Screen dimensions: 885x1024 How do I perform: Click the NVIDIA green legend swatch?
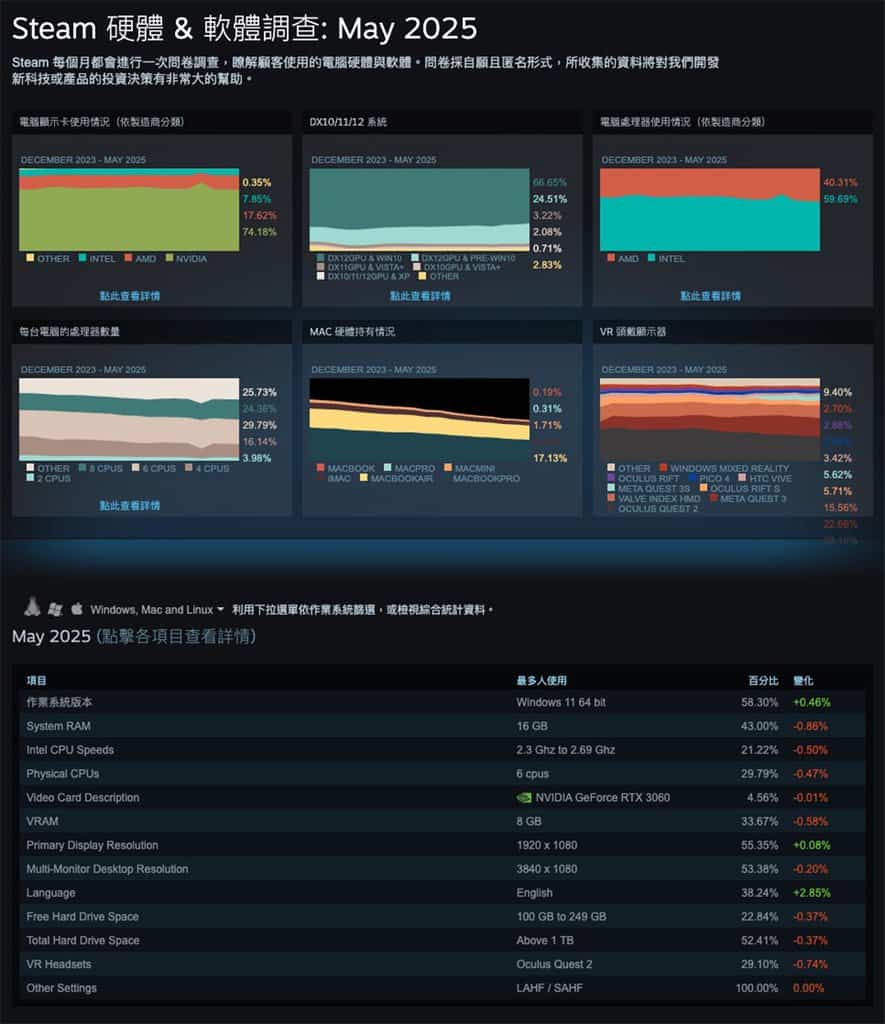pos(170,259)
